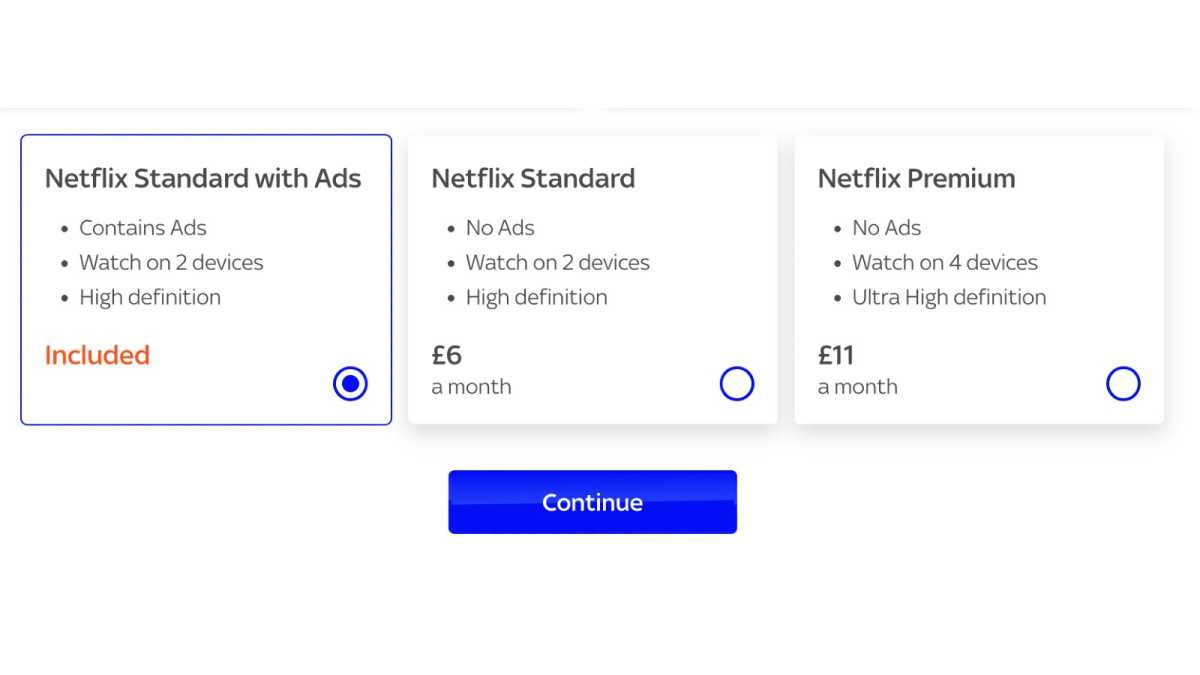This screenshot has height=675, width=1200.
Task: Select the Netflix Premium radio button
Action: click(1123, 383)
